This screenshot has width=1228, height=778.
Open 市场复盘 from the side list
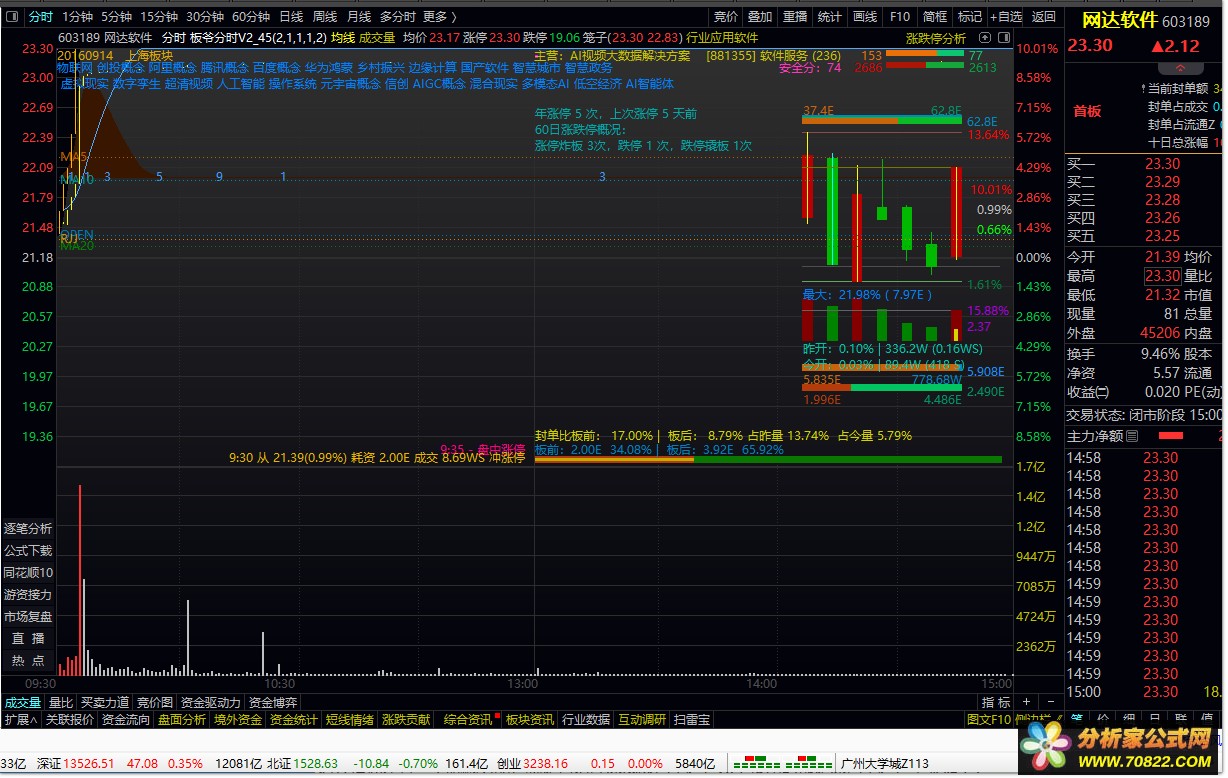28,616
